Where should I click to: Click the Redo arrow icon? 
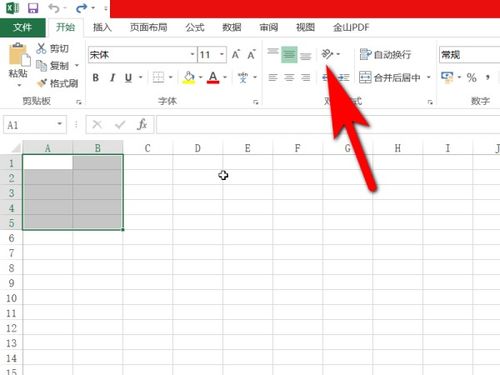[x=81, y=8]
